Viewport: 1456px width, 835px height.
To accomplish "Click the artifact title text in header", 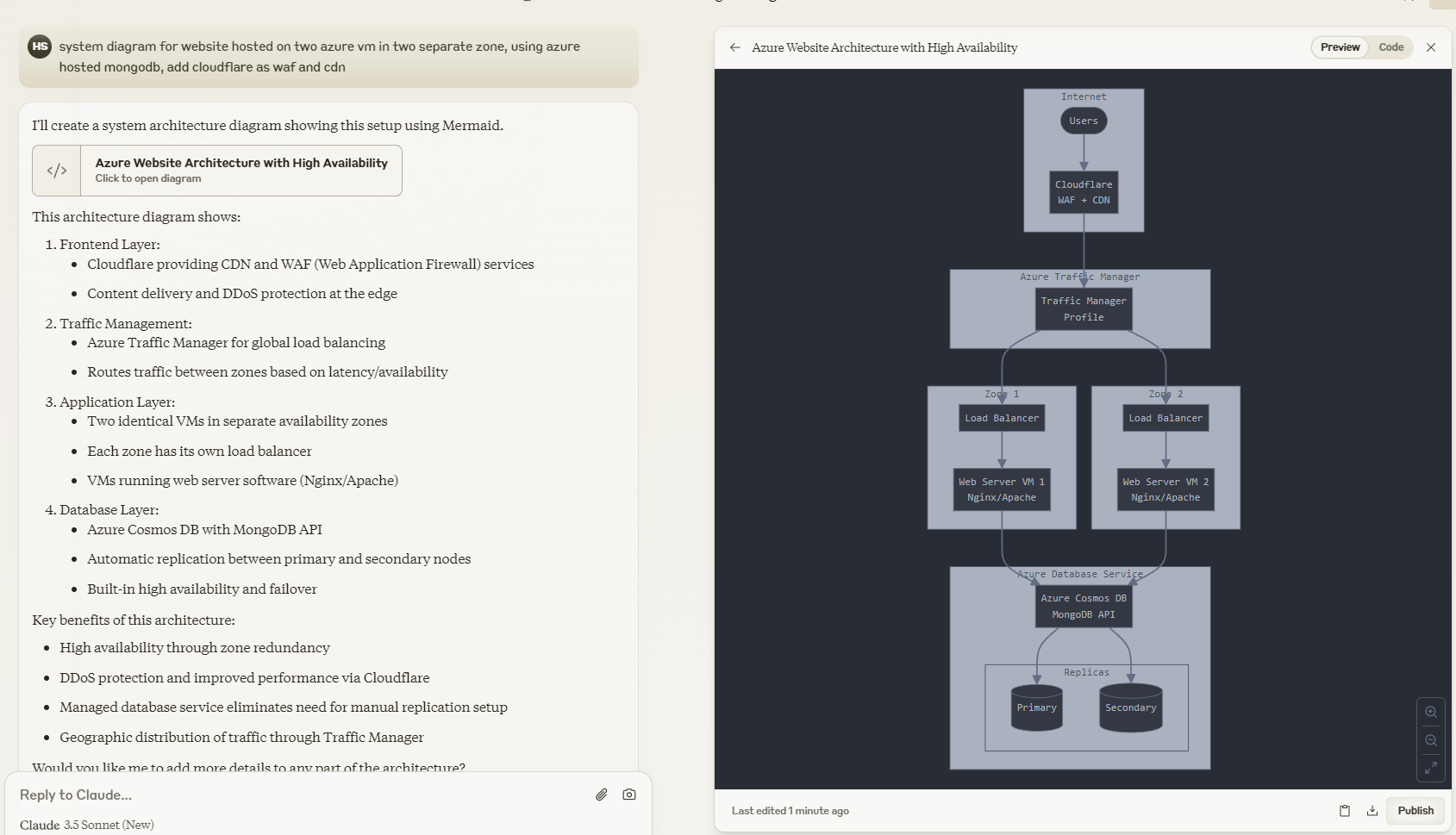I will (884, 47).
